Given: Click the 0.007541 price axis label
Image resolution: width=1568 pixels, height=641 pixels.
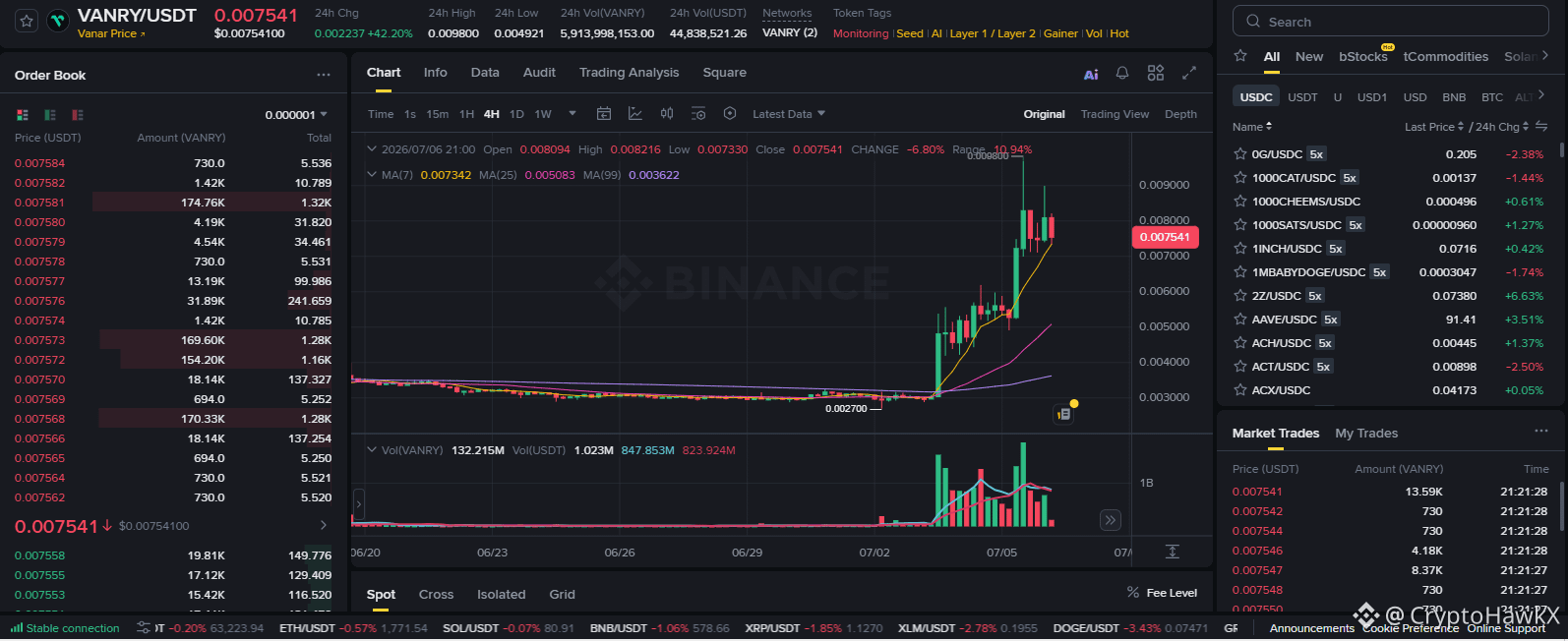Looking at the screenshot, I should coord(1165,237).
